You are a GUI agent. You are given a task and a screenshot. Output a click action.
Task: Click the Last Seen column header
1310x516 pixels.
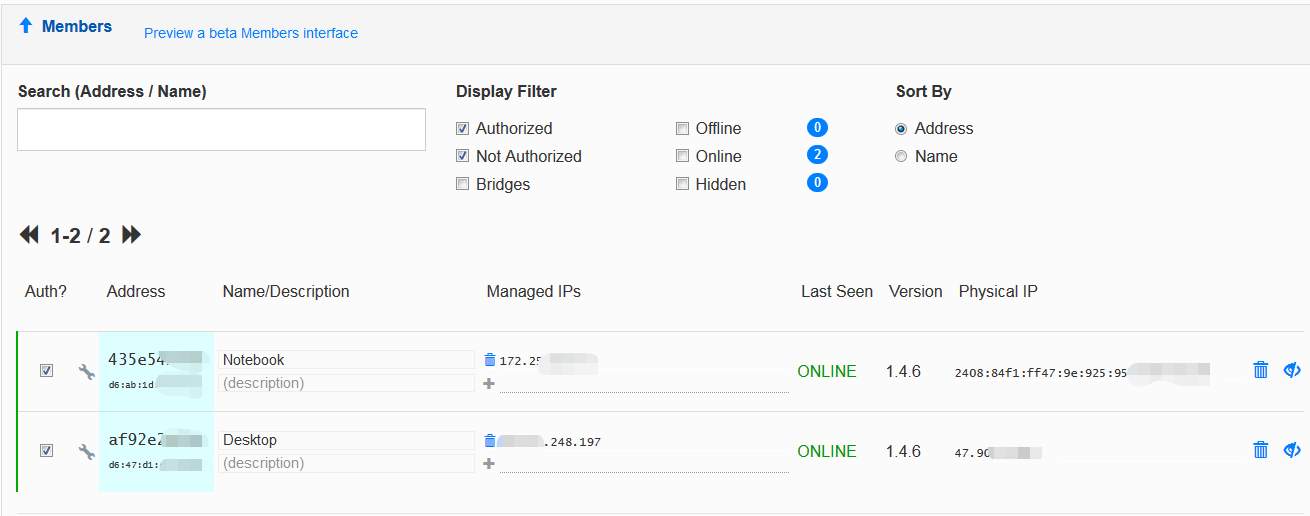tap(837, 292)
